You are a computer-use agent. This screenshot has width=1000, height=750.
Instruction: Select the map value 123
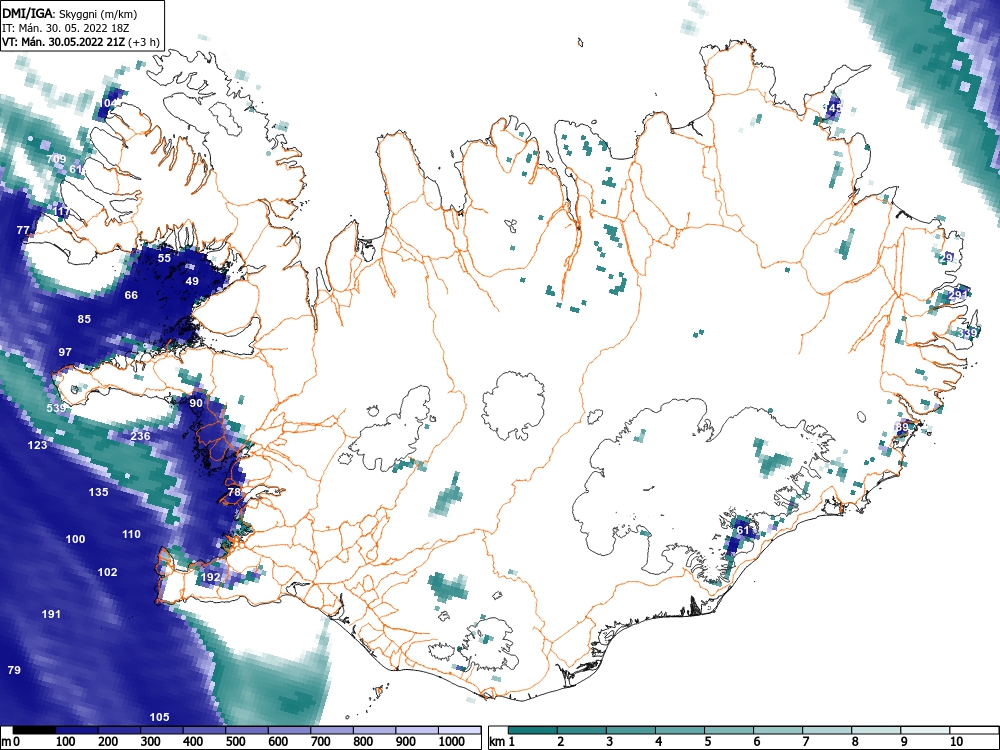coord(38,445)
